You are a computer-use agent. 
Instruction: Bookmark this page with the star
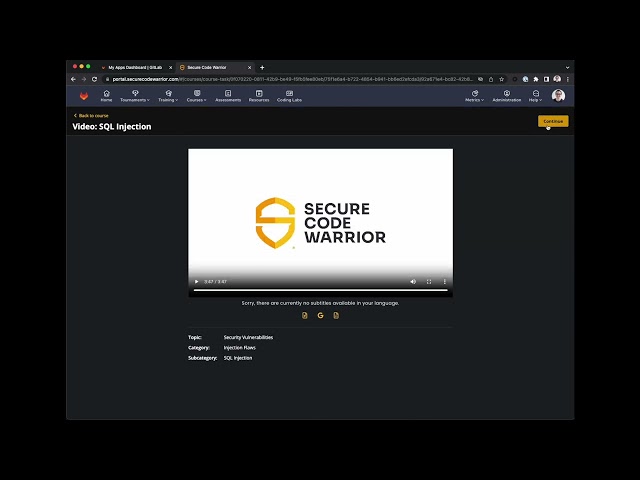coord(502,79)
